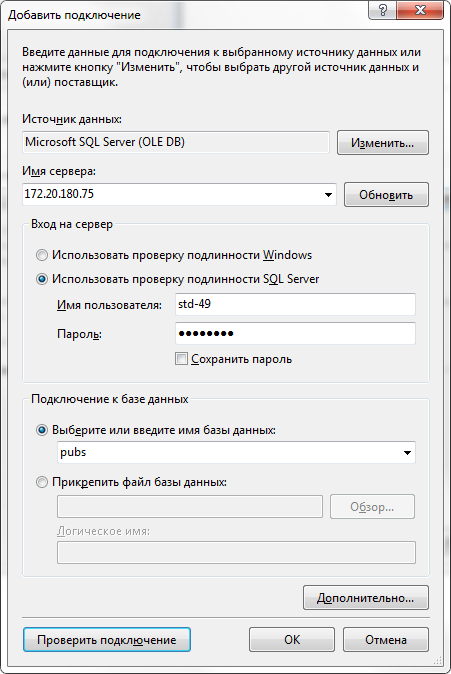Confirm with the OK button

click(x=292, y=640)
